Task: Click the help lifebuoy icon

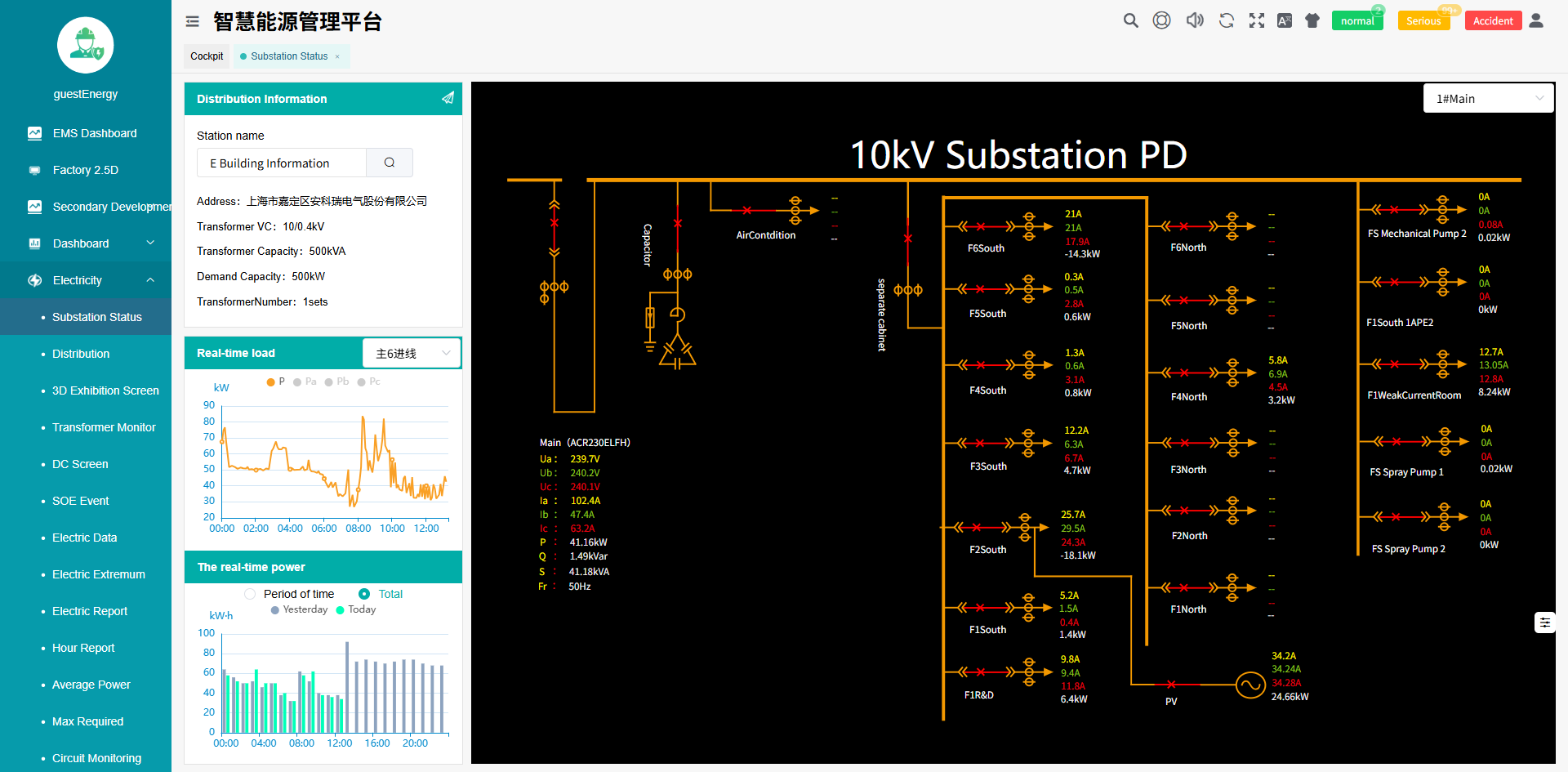Action: [x=1161, y=20]
